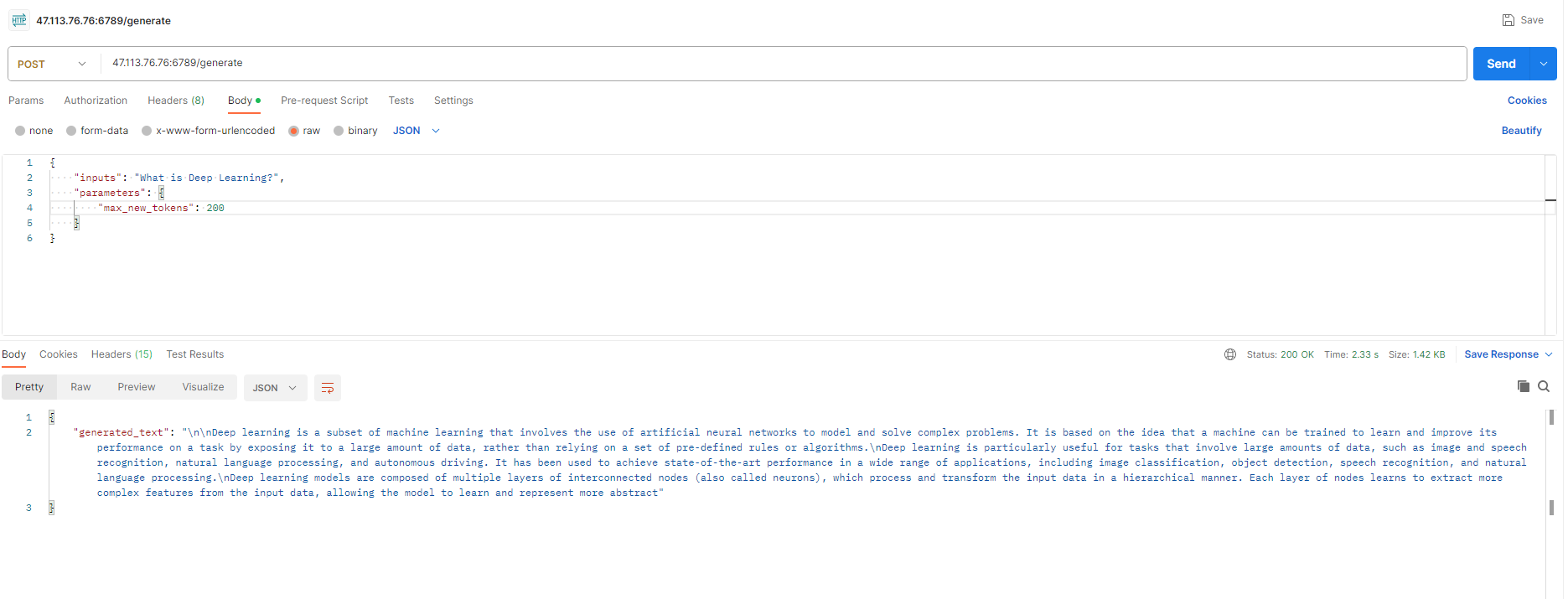Switch response view to Raw

pyautogui.click(x=80, y=387)
